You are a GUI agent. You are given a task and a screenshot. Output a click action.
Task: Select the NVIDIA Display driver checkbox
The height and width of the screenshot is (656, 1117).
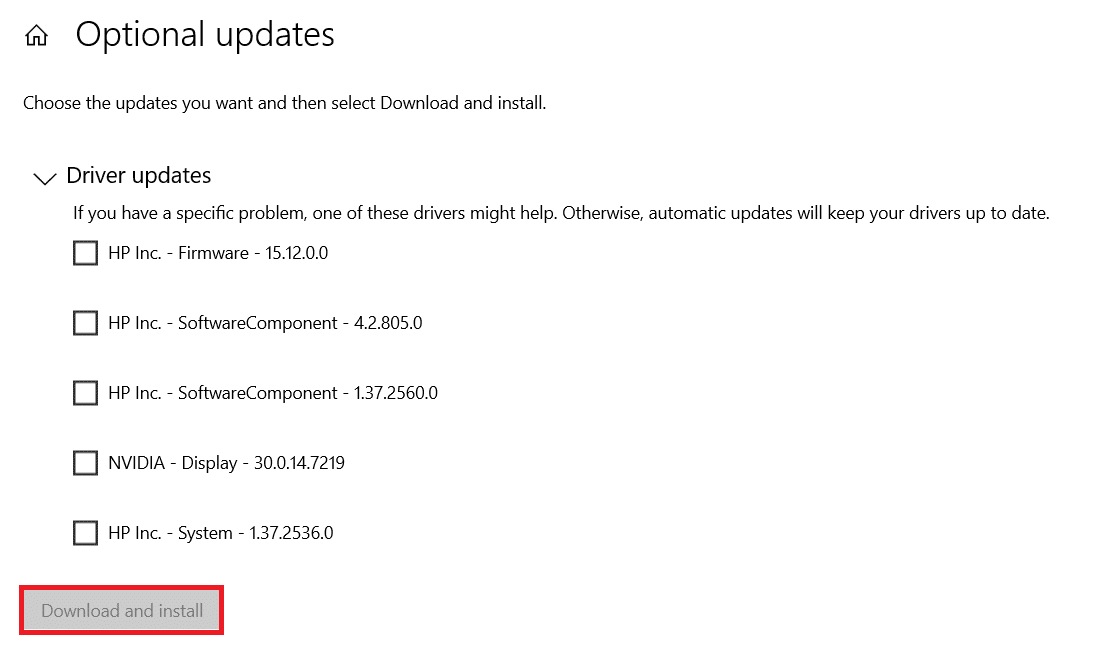pyautogui.click(x=85, y=463)
